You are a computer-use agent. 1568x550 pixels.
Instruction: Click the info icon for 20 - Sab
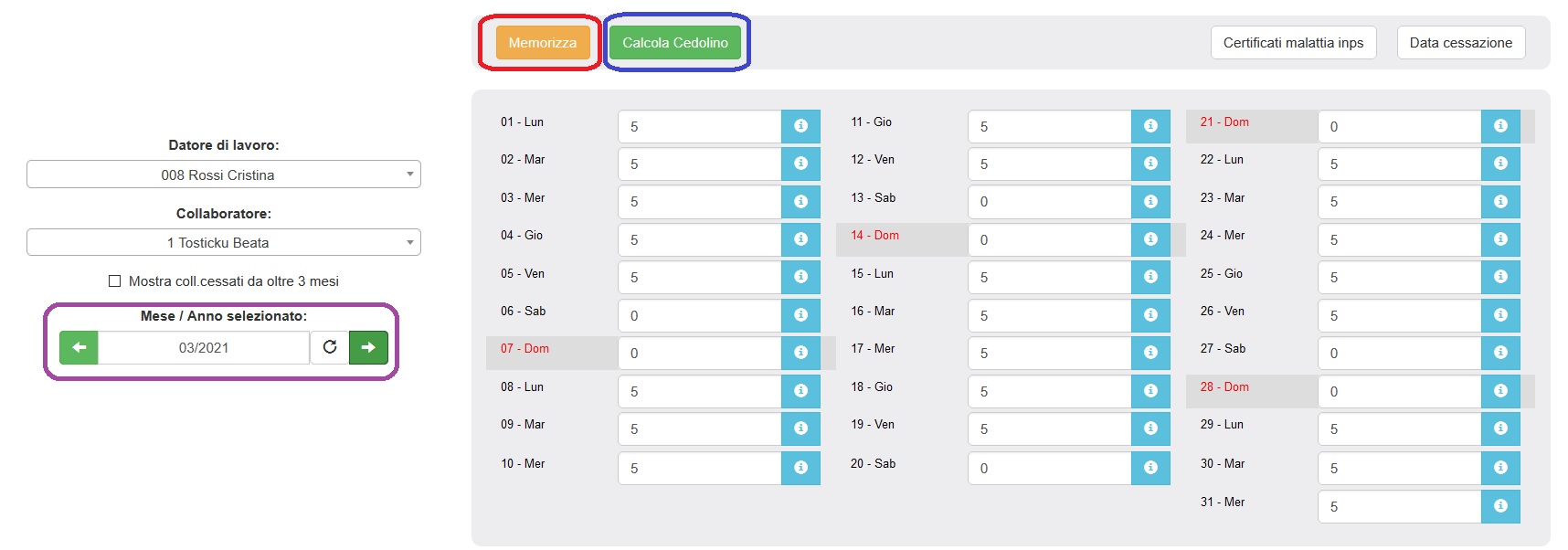(1150, 468)
